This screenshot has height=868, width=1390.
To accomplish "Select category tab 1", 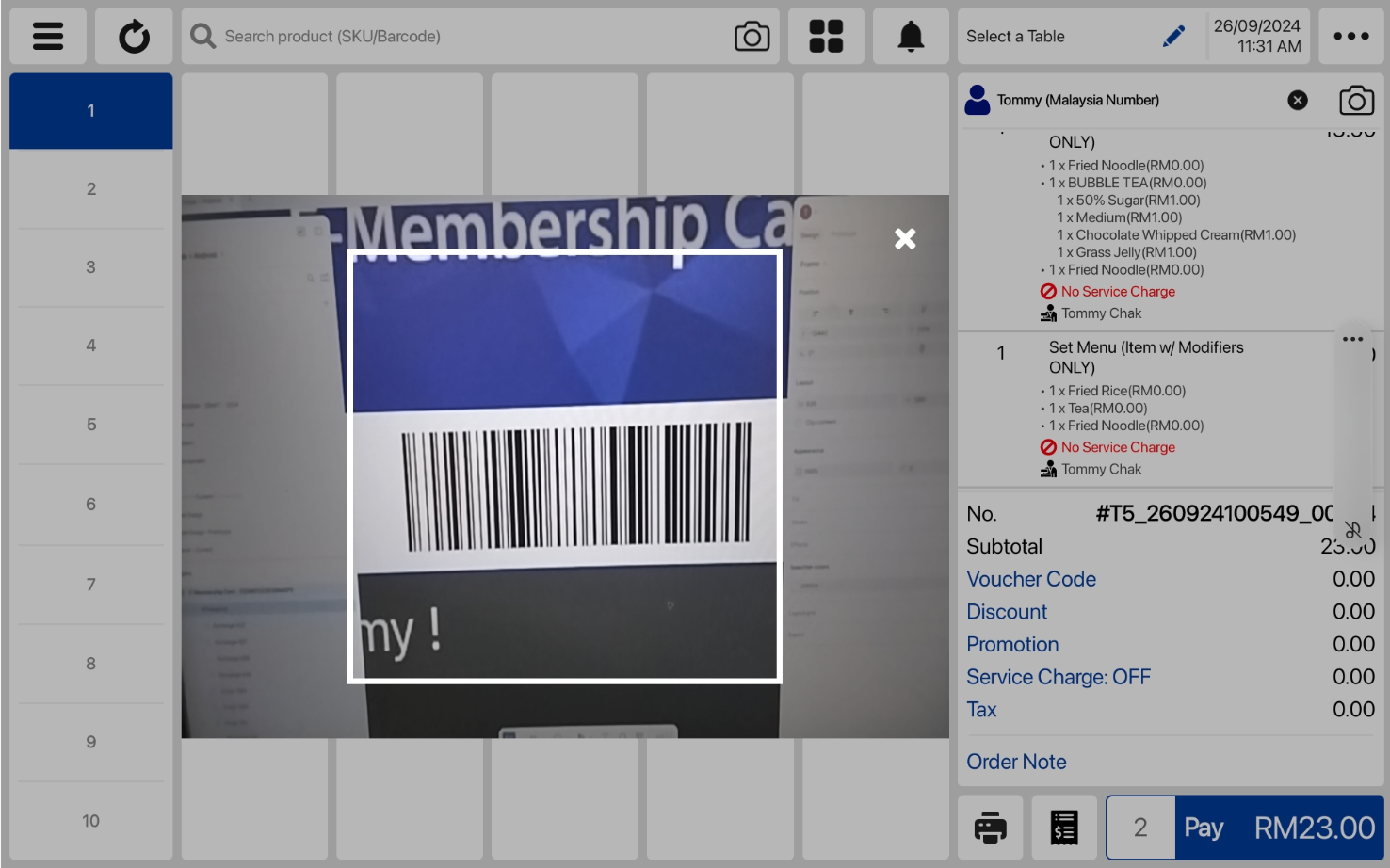I will coord(91,111).
